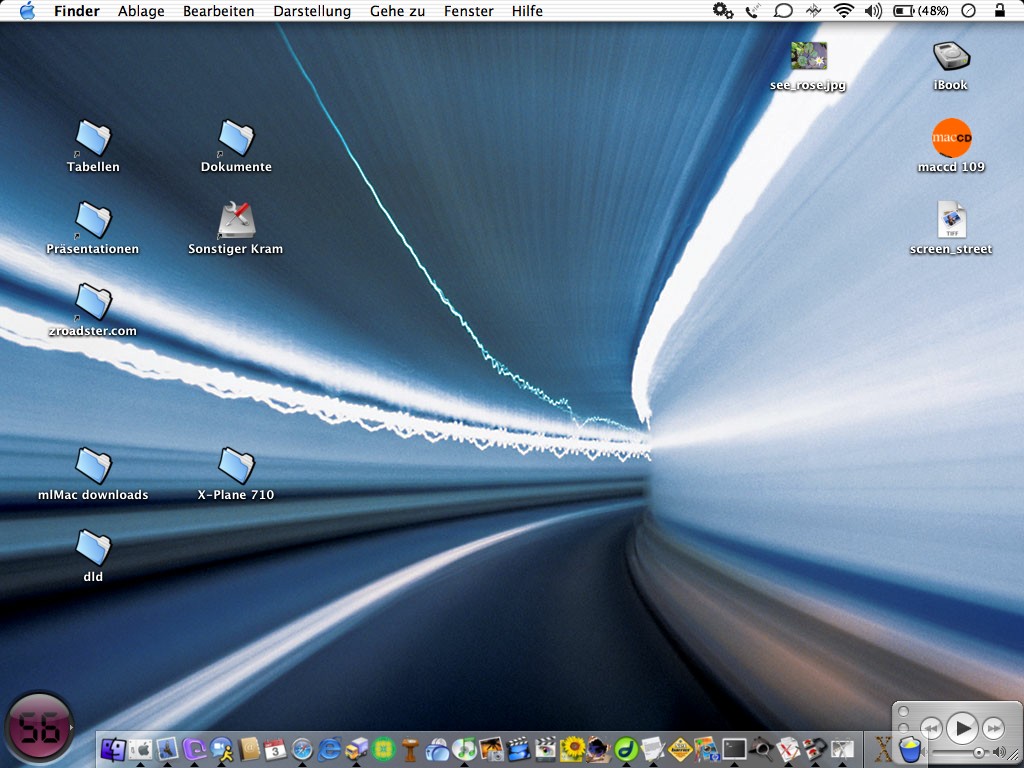1024x768 pixels.
Task: Click the Bluetooth status menu icon
Action: (x=814, y=11)
